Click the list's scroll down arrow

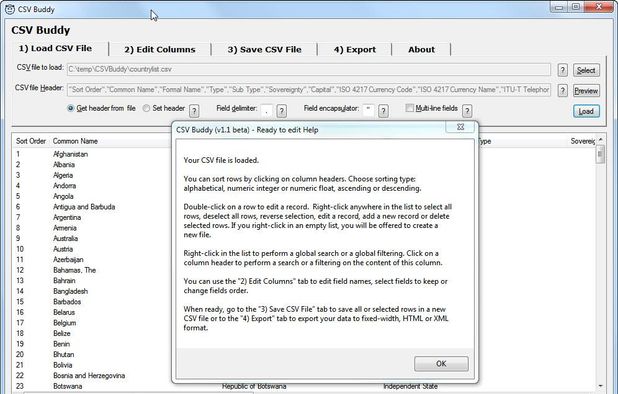coord(600,386)
